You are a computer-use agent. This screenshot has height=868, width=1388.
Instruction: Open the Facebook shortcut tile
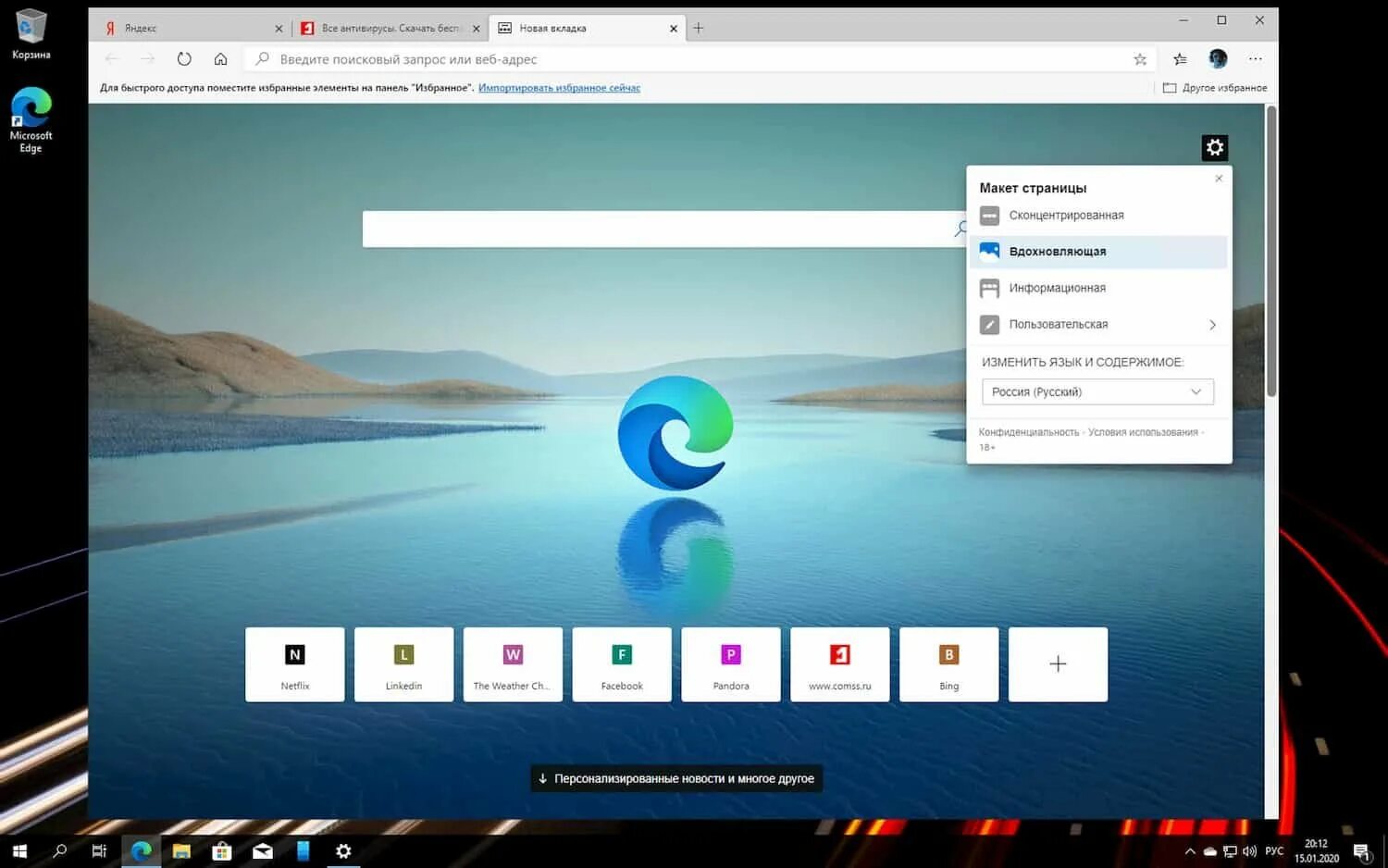pyautogui.click(x=621, y=663)
